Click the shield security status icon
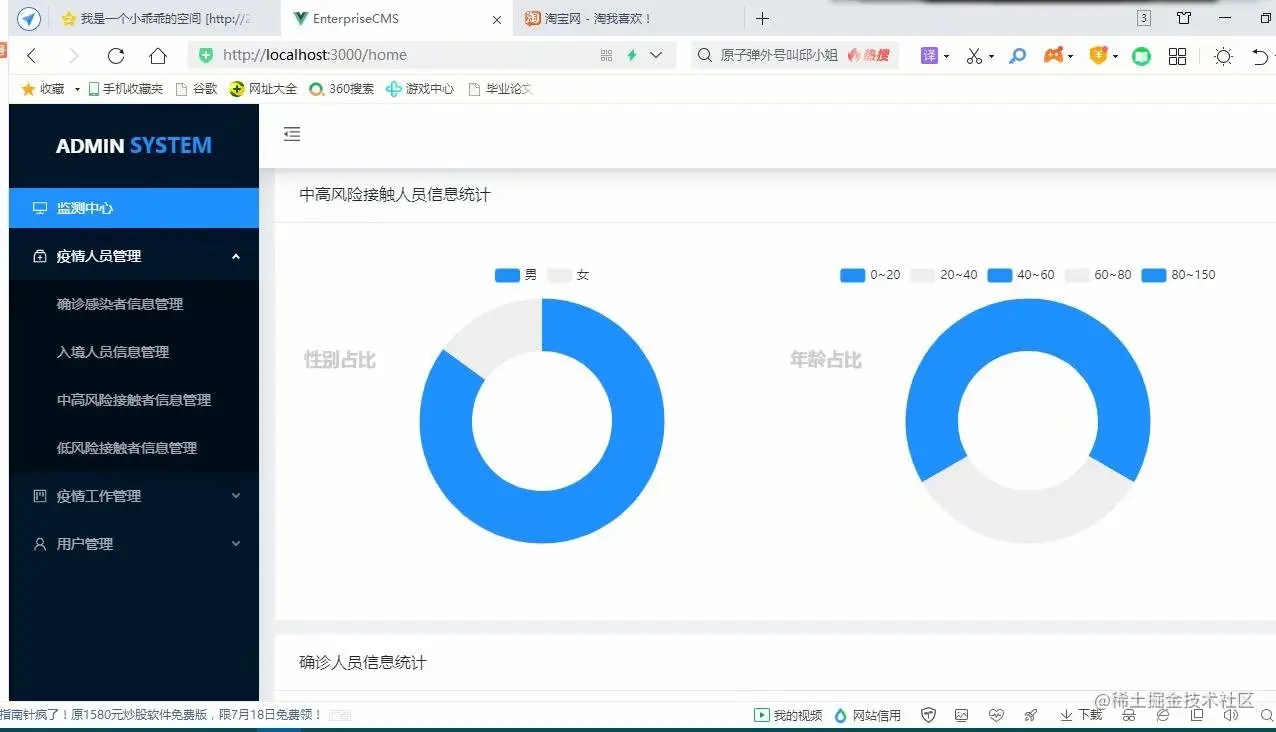 (928, 715)
